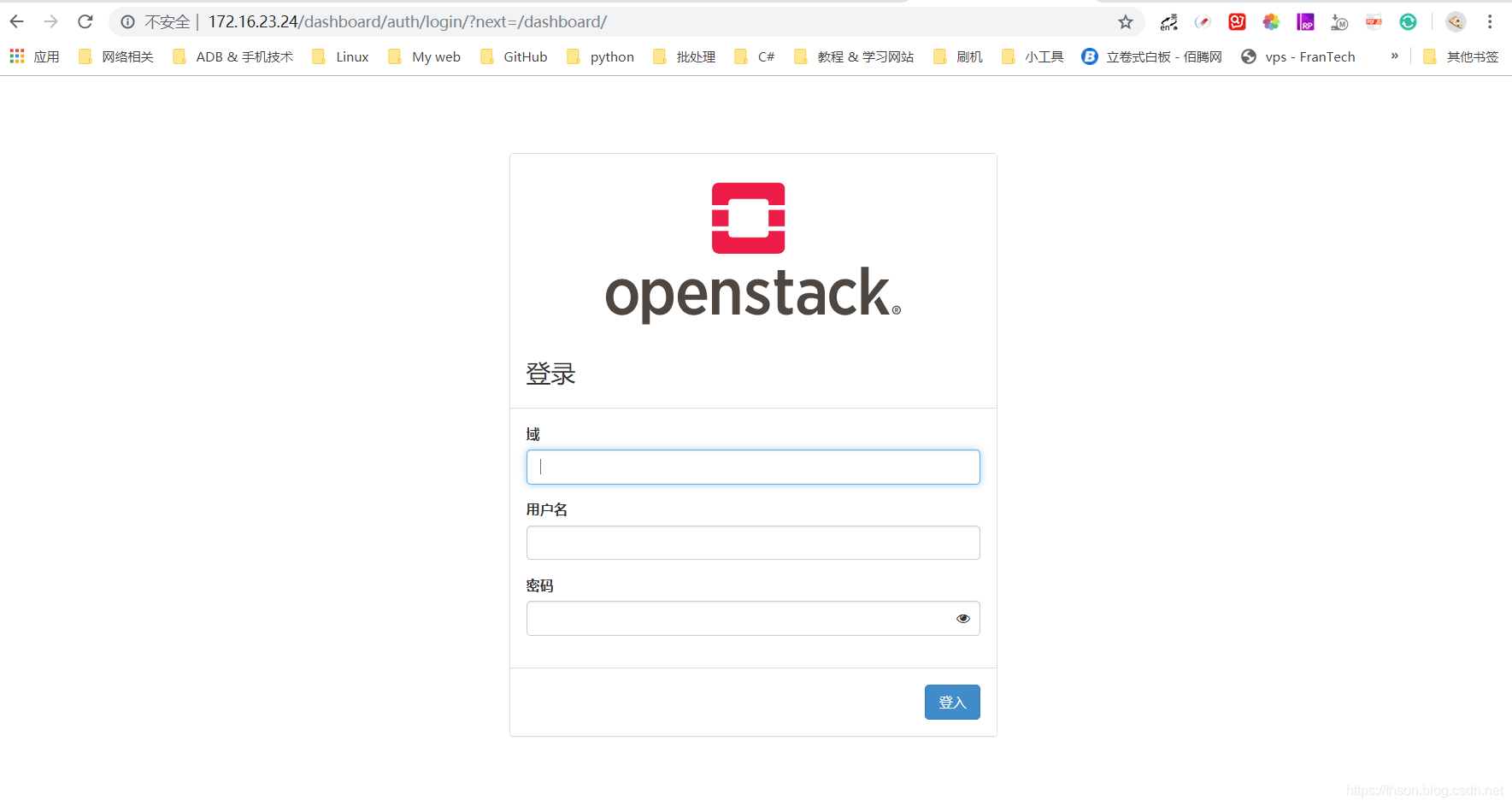
Task: Click the 密码 field label
Action: pos(540,585)
